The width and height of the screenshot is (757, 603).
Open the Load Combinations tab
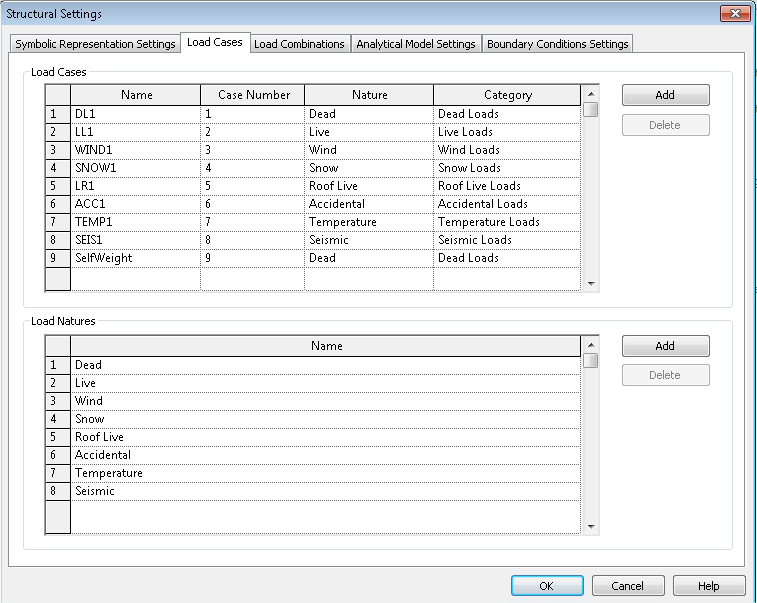pyautogui.click(x=298, y=44)
